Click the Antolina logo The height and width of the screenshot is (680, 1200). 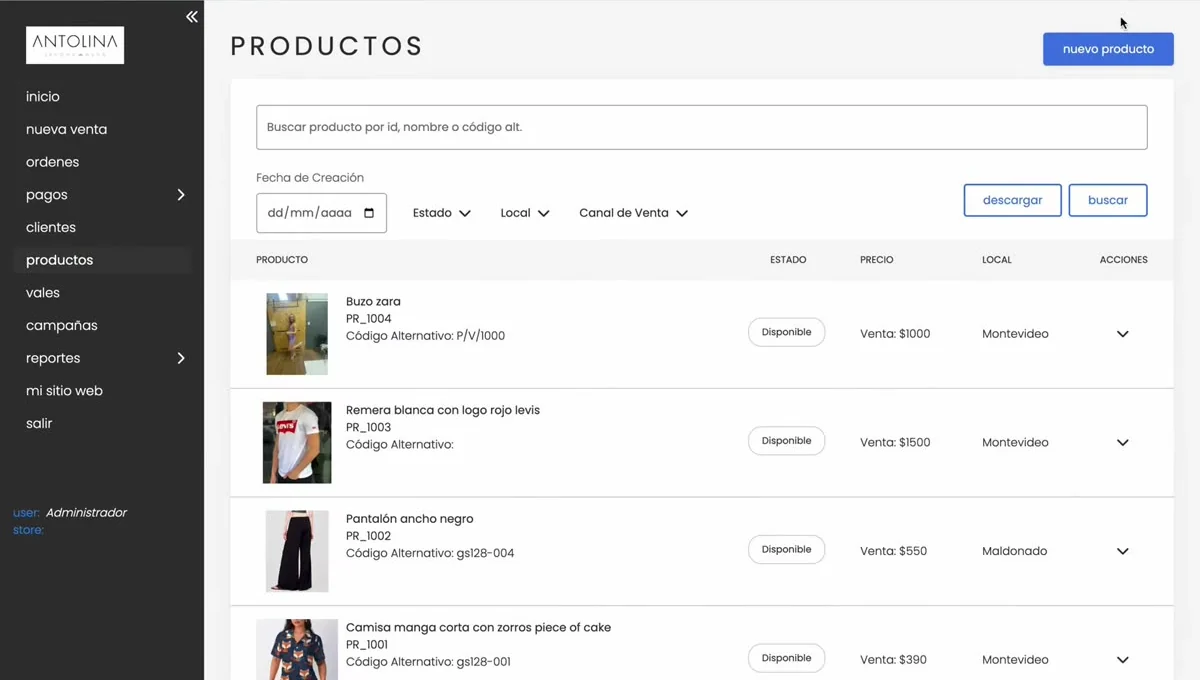click(x=75, y=45)
